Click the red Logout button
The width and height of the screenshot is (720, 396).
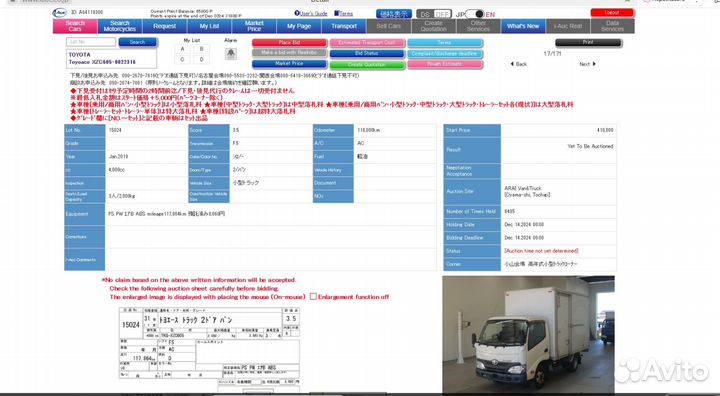612,13
